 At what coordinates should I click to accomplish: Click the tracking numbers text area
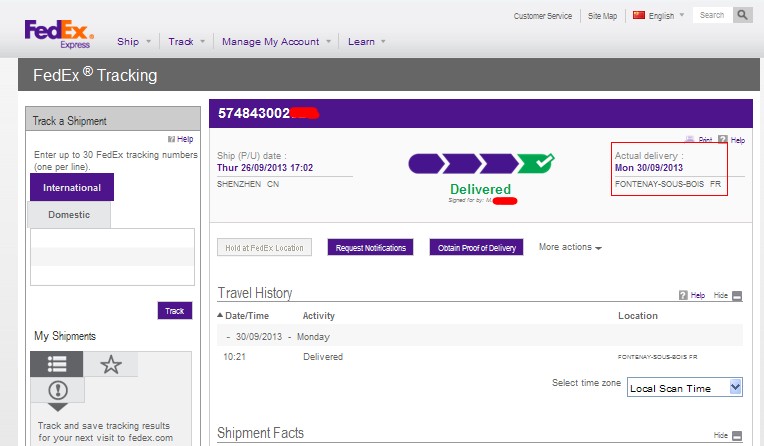(113, 257)
